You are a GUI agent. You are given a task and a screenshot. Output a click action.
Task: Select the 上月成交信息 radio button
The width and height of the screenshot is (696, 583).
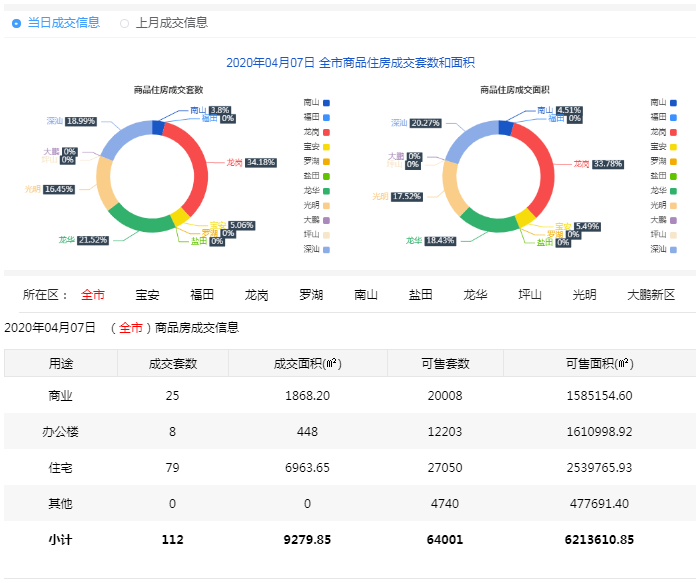(x=125, y=23)
